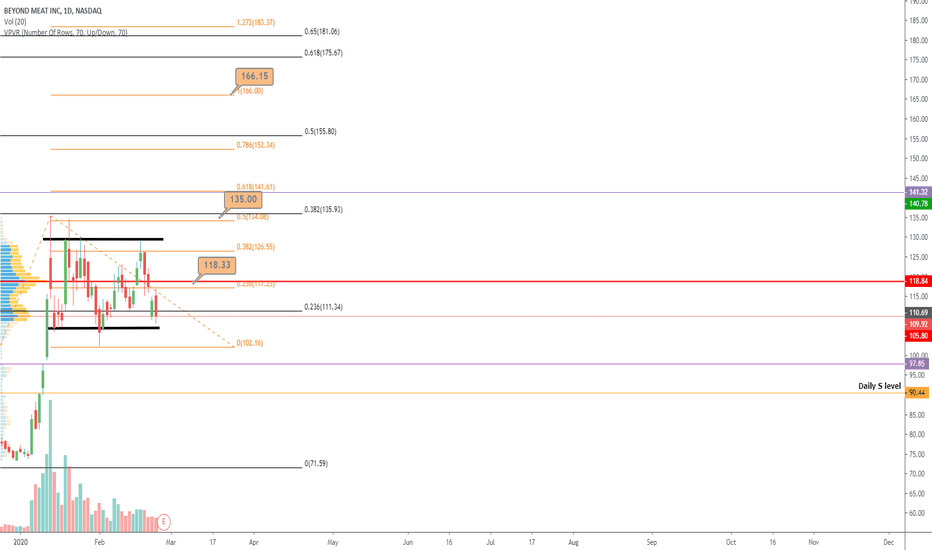Select the upper black range line
Image resolution: width=932 pixels, height=550 pixels.
click(x=103, y=239)
